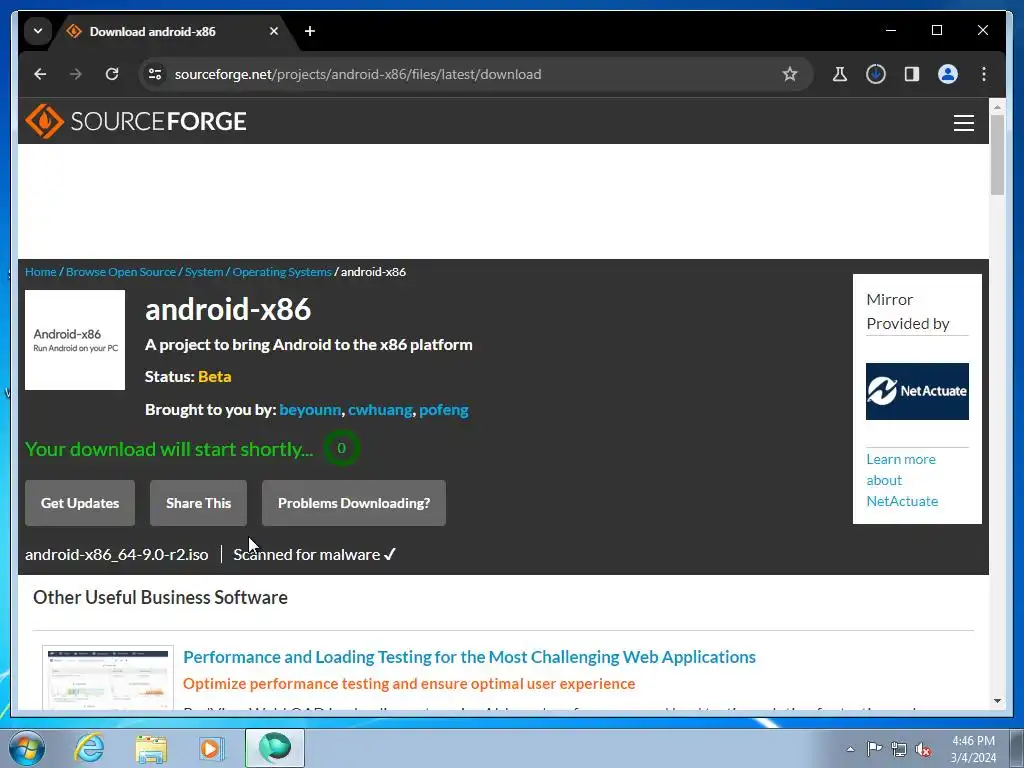Open cwhuang contributor profile

(380, 410)
